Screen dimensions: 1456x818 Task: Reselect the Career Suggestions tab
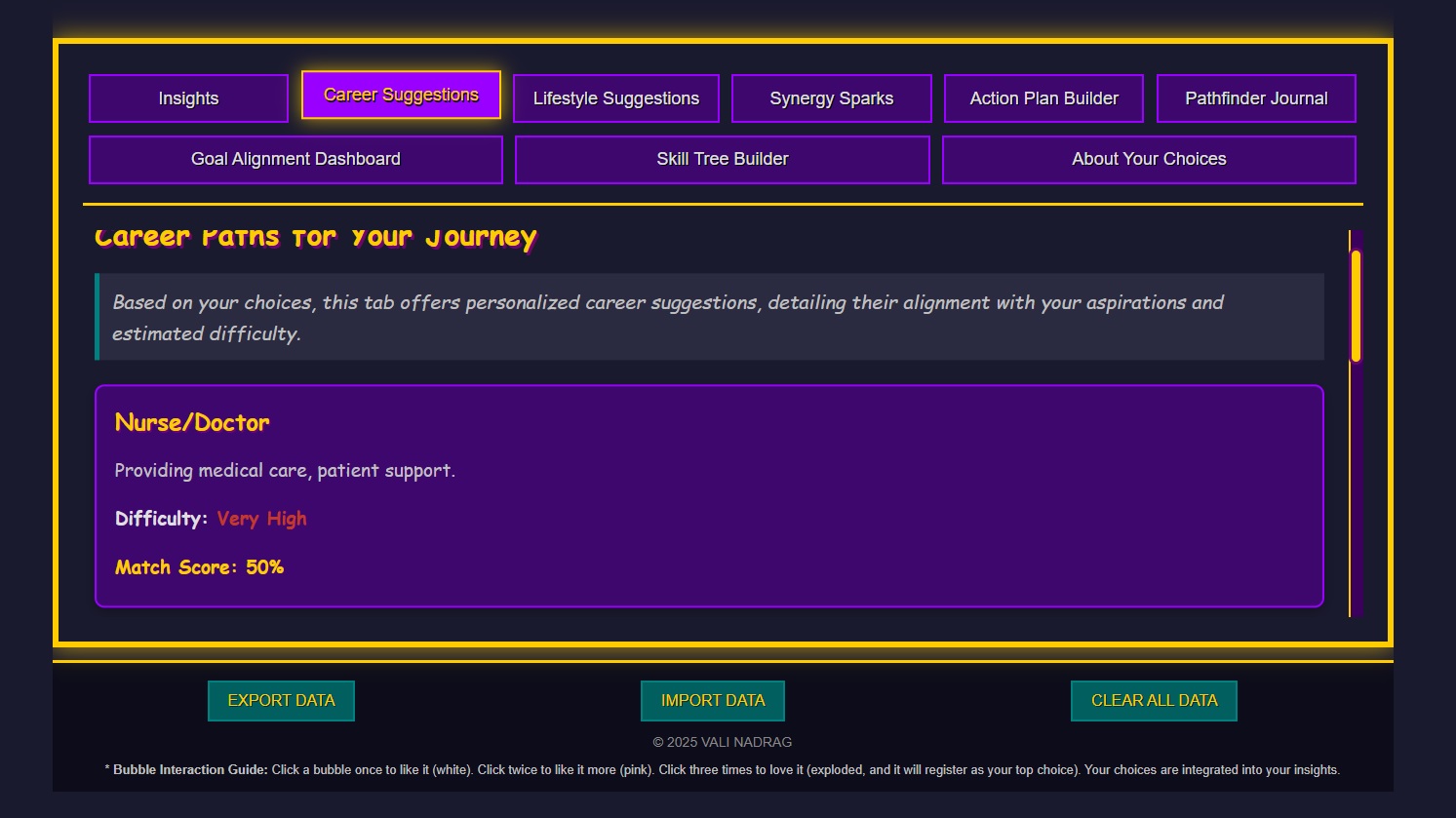pyautogui.click(x=400, y=95)
